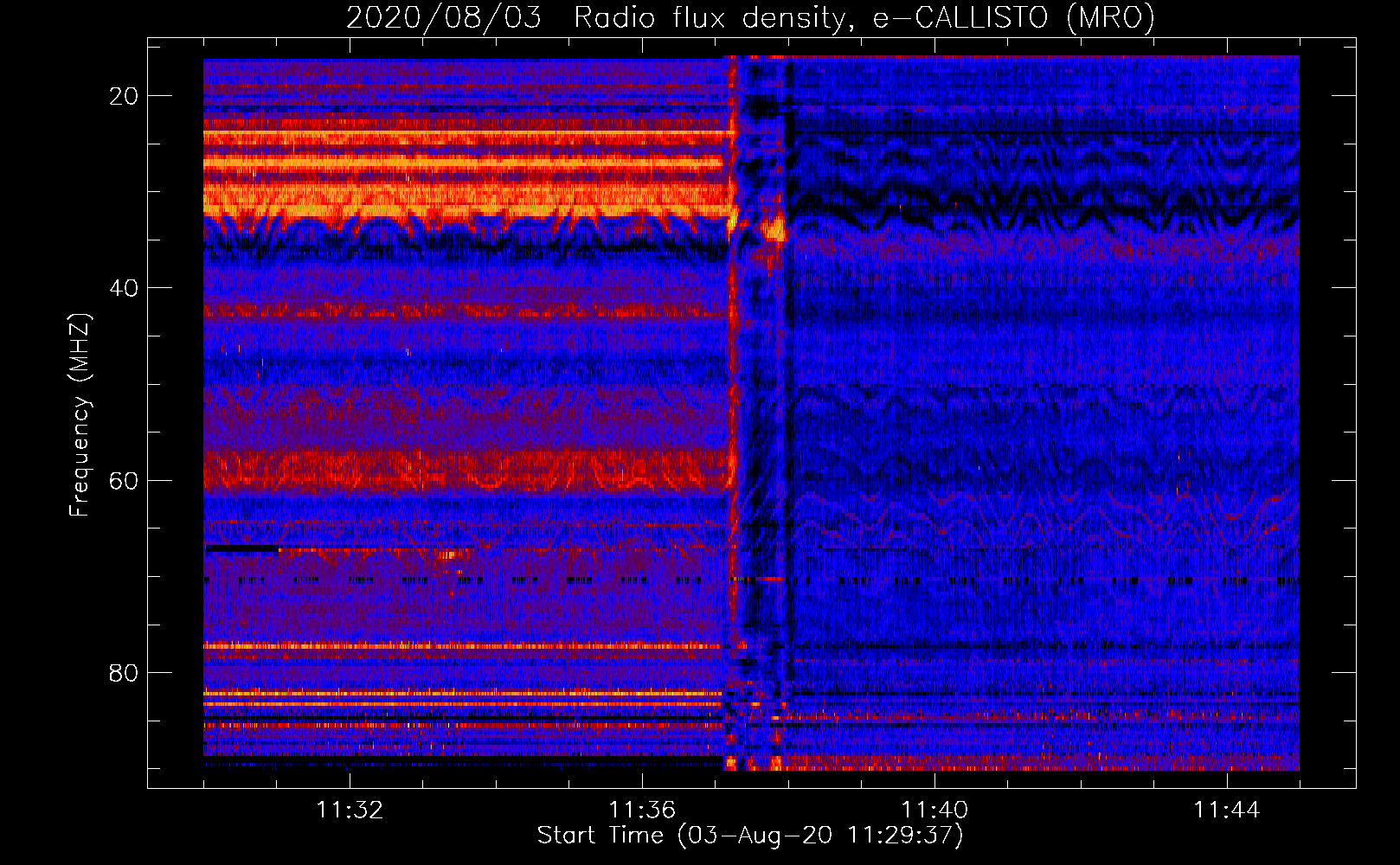Click the 11:40 time tick label
This screenshot has width=1400, height=865.
(x=934, y=810)
